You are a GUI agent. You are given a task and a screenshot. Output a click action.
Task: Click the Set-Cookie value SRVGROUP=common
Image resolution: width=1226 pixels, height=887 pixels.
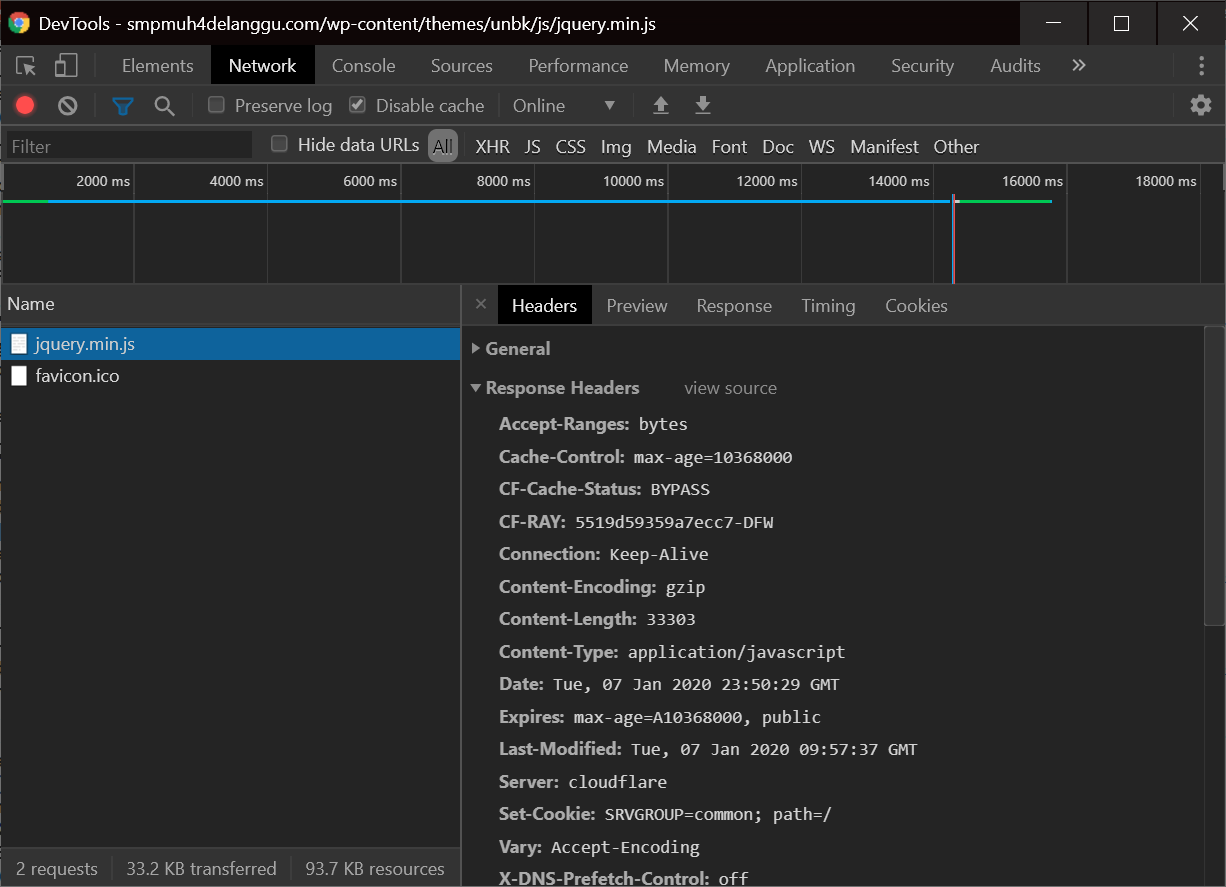tap(684, 814)
